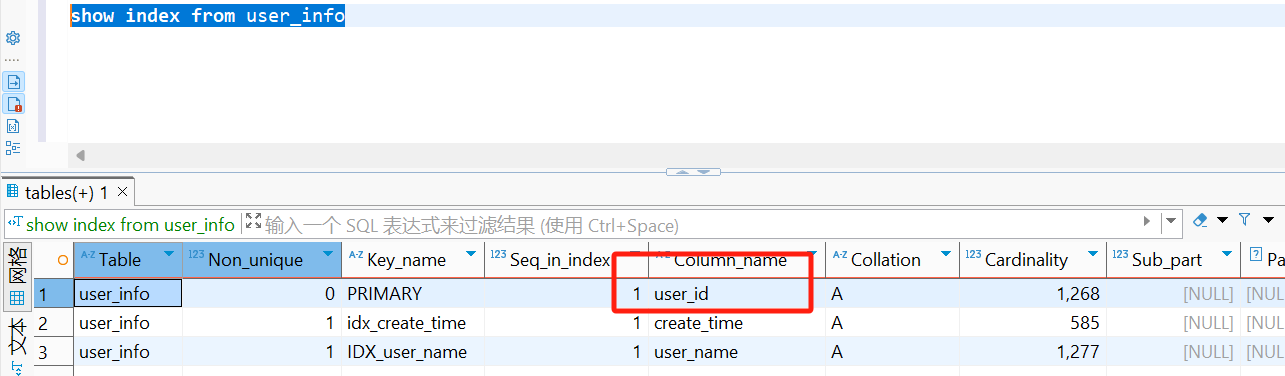Click the document with error badge icon
1285x376 pixels.
(14, 104)
